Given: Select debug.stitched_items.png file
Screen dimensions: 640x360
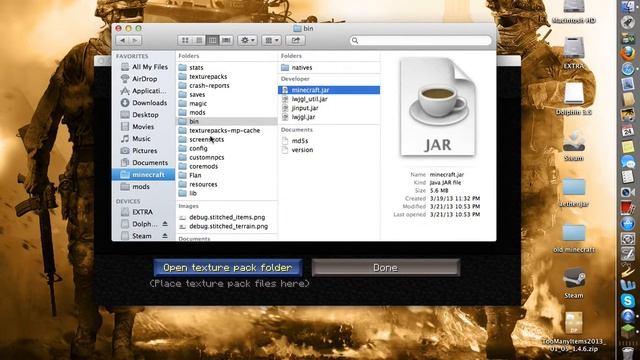Looking at the screenshot, I should point(222,217).
